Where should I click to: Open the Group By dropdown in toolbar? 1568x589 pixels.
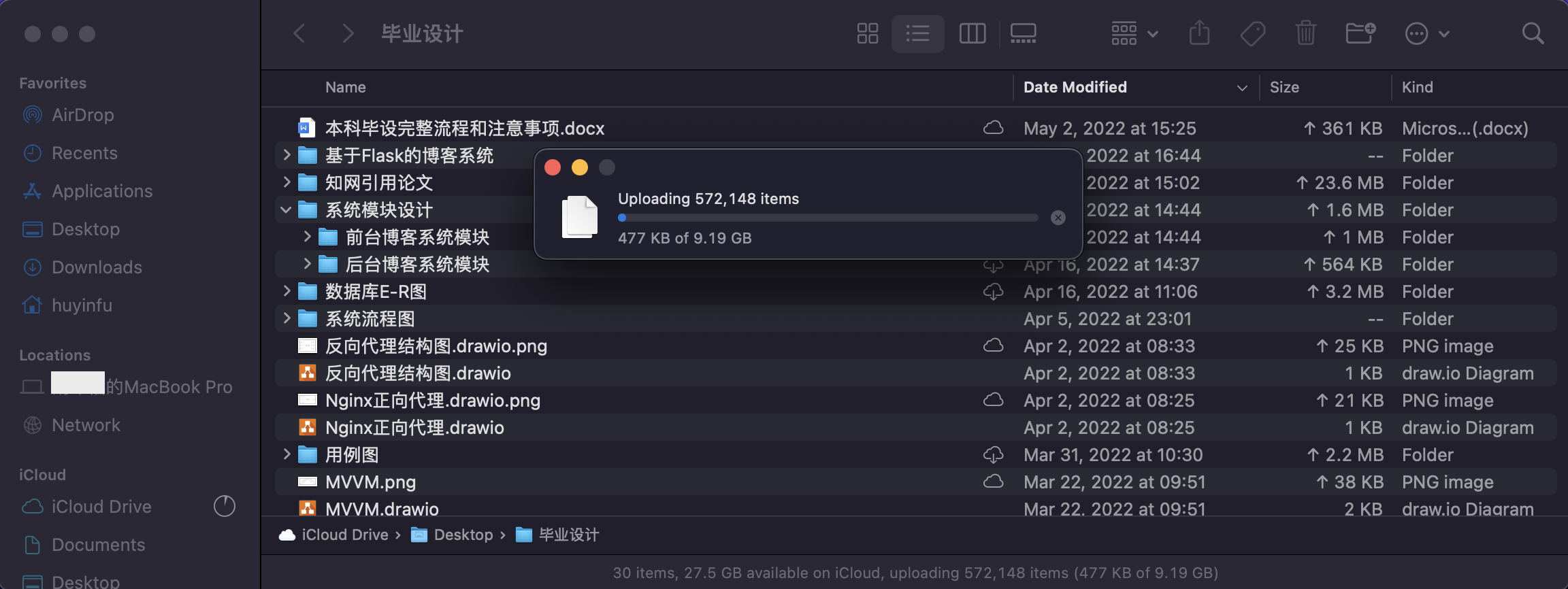tap(1134, 33)
